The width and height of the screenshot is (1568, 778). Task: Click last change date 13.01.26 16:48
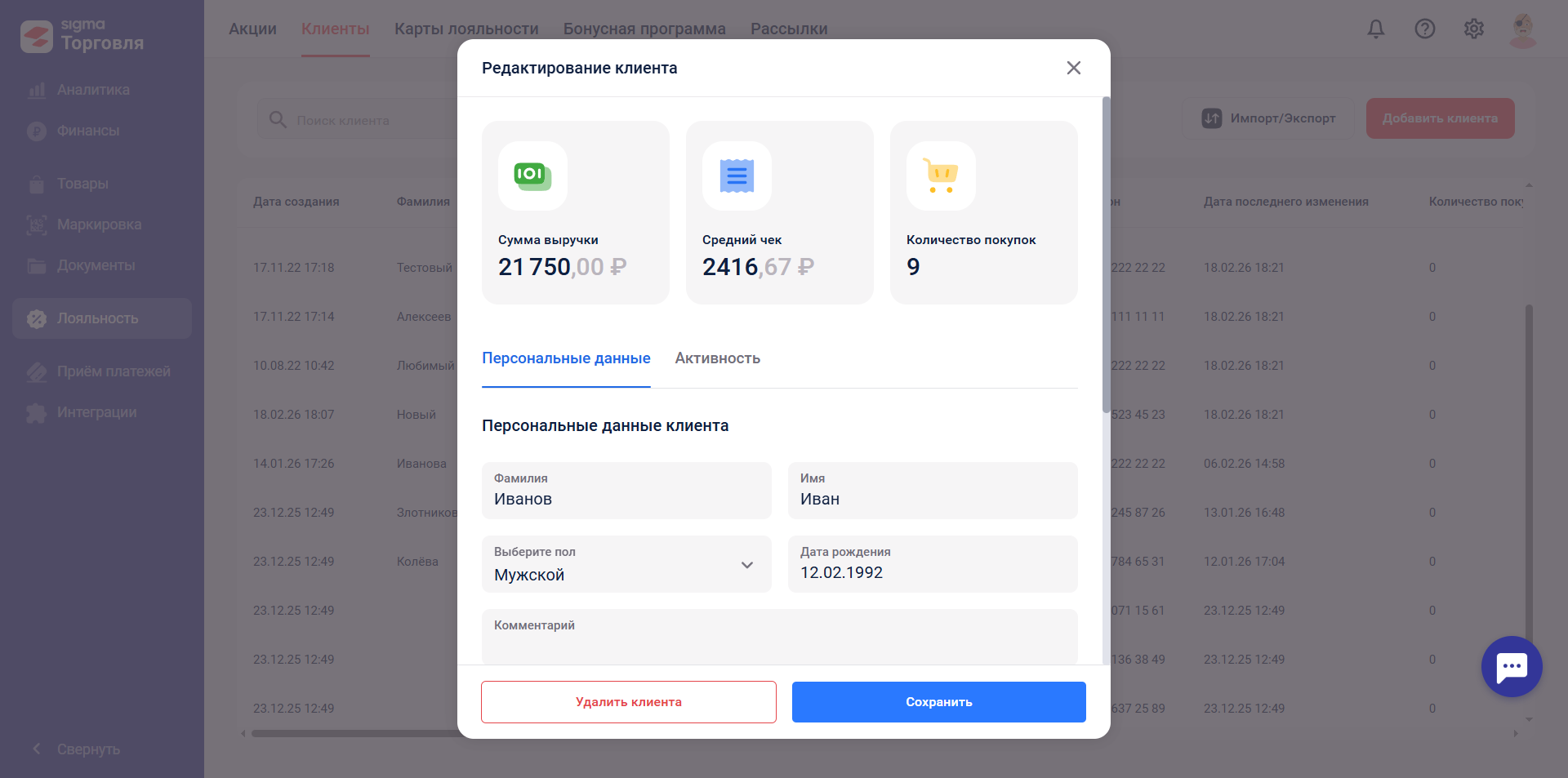pyautogui.click(x=1244, y=513)
